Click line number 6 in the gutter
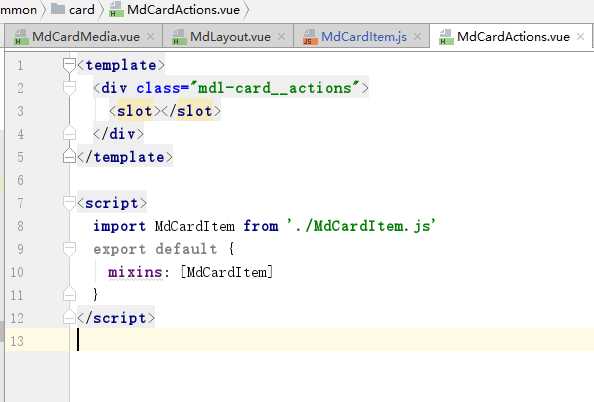 coord(20,180)
